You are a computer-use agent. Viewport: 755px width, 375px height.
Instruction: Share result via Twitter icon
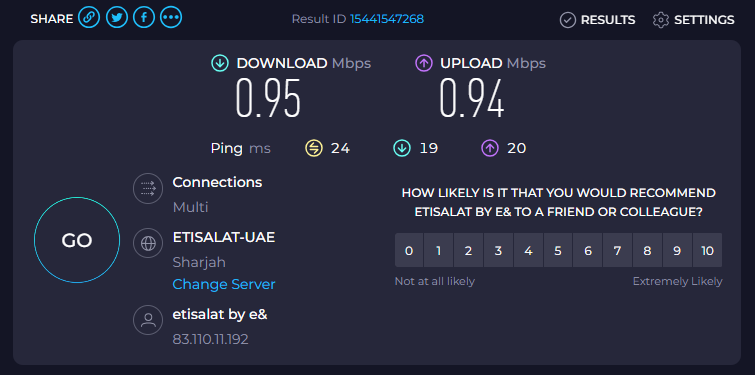click(x=116, y=18)
